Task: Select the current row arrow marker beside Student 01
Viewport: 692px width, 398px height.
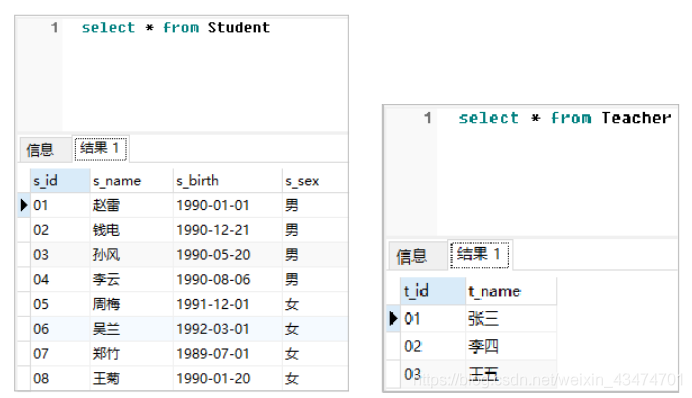Action: point(24,205)
